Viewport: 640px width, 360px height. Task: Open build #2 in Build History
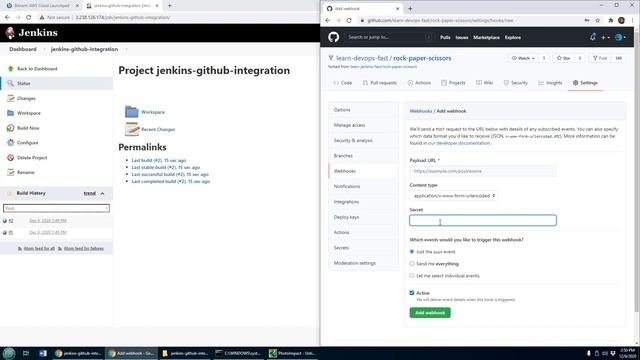[11, 220]
